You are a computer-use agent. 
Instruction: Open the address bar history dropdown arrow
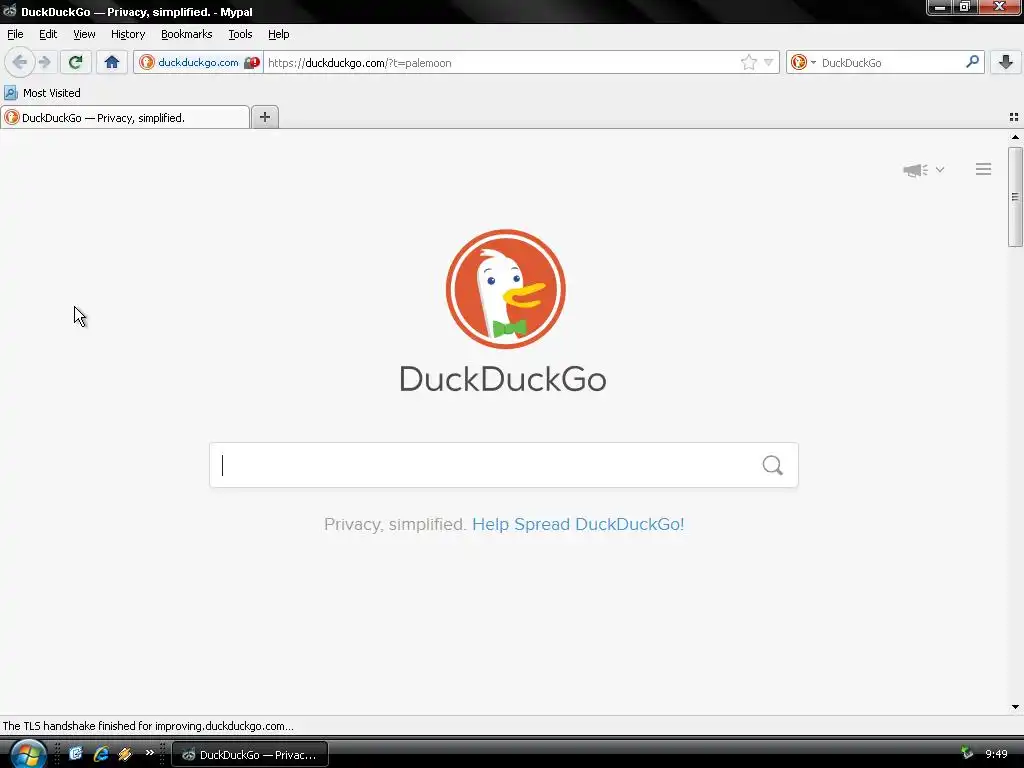pyautogui.click(x=769, y=63)
